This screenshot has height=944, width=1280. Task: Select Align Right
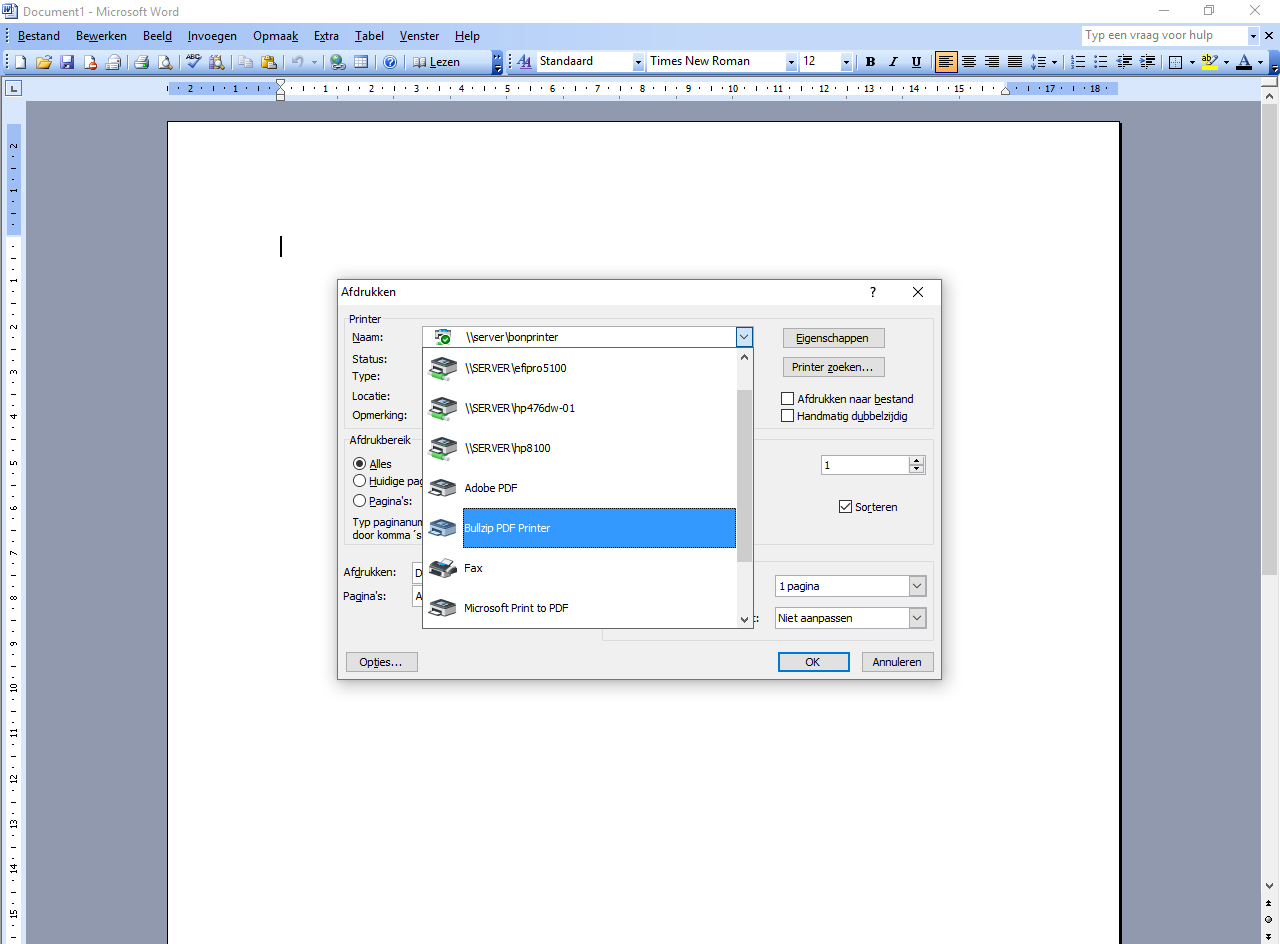[x=992, y=62]
